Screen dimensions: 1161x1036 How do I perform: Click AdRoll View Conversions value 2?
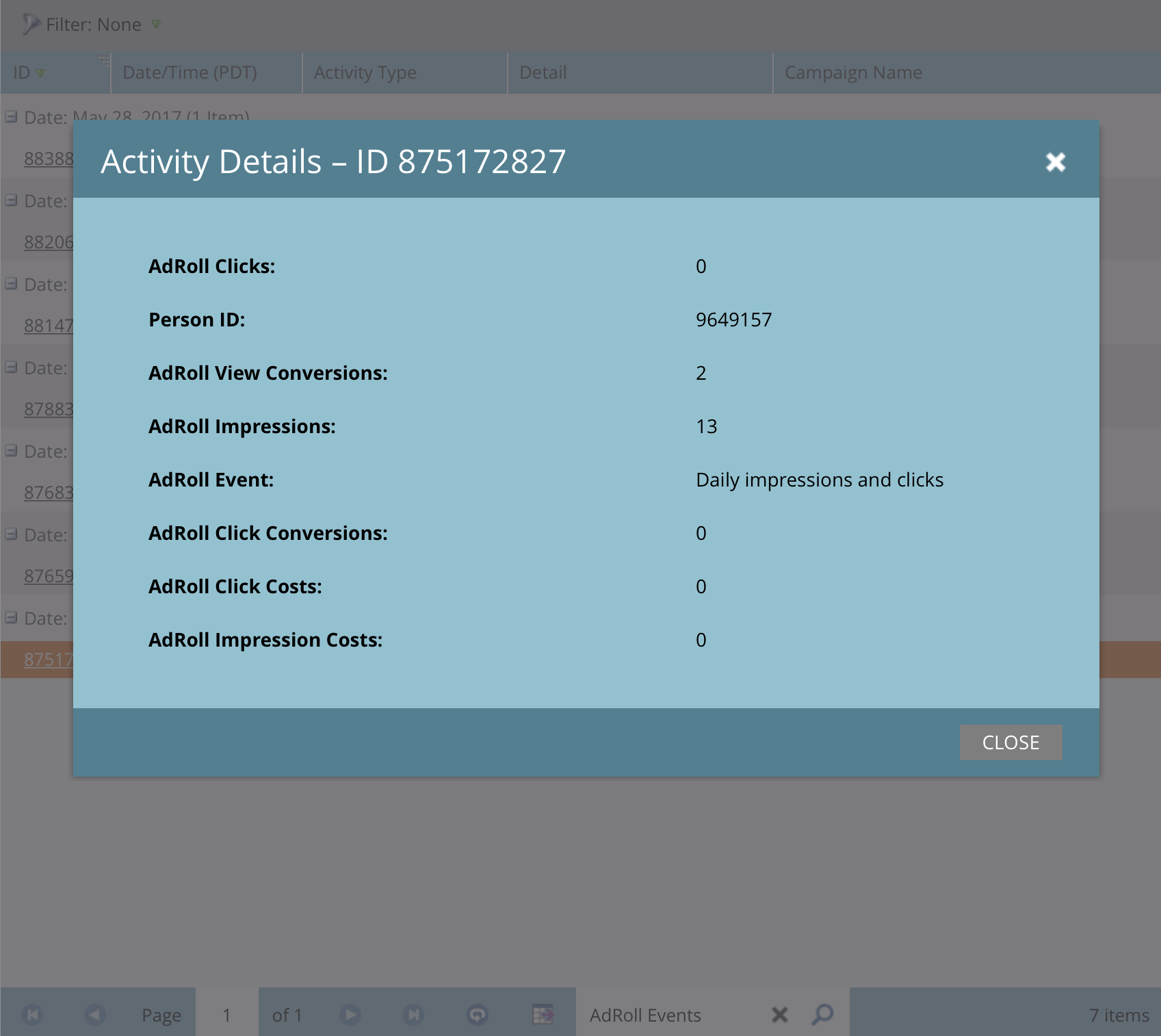701,373
